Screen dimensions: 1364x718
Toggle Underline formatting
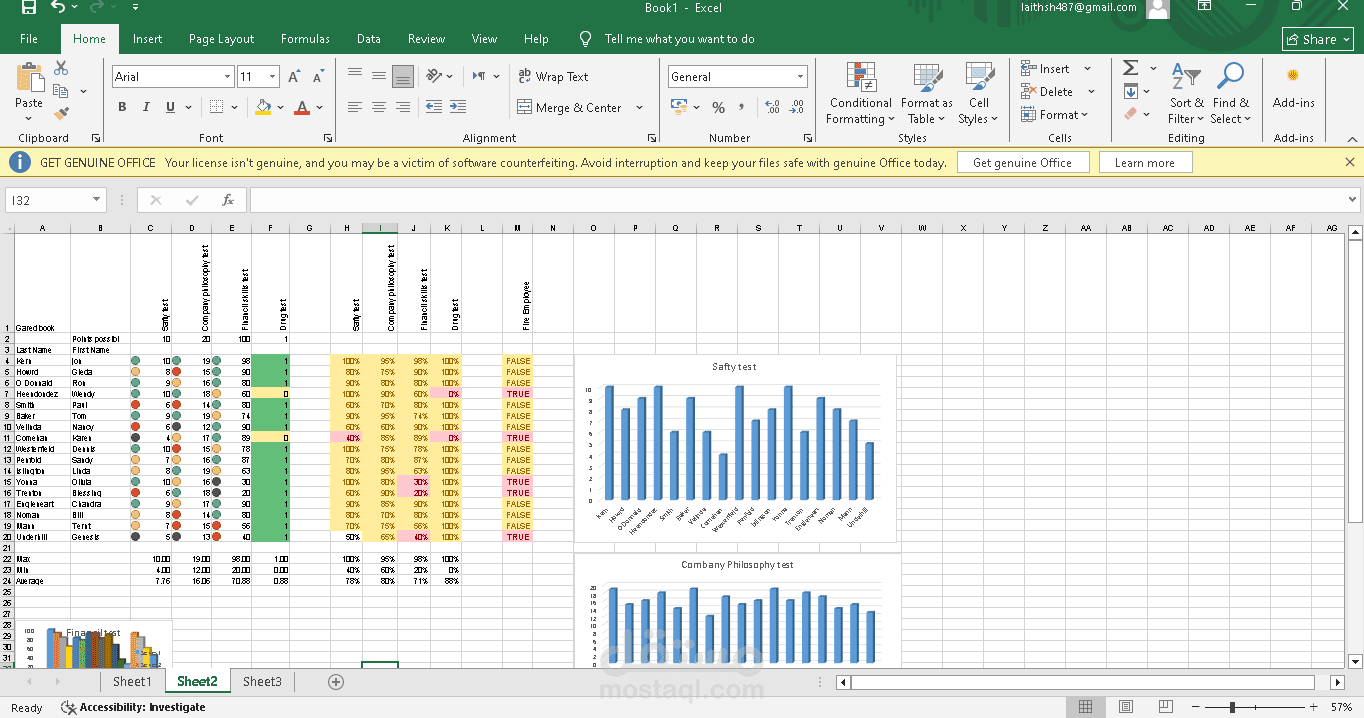[171, 107]
